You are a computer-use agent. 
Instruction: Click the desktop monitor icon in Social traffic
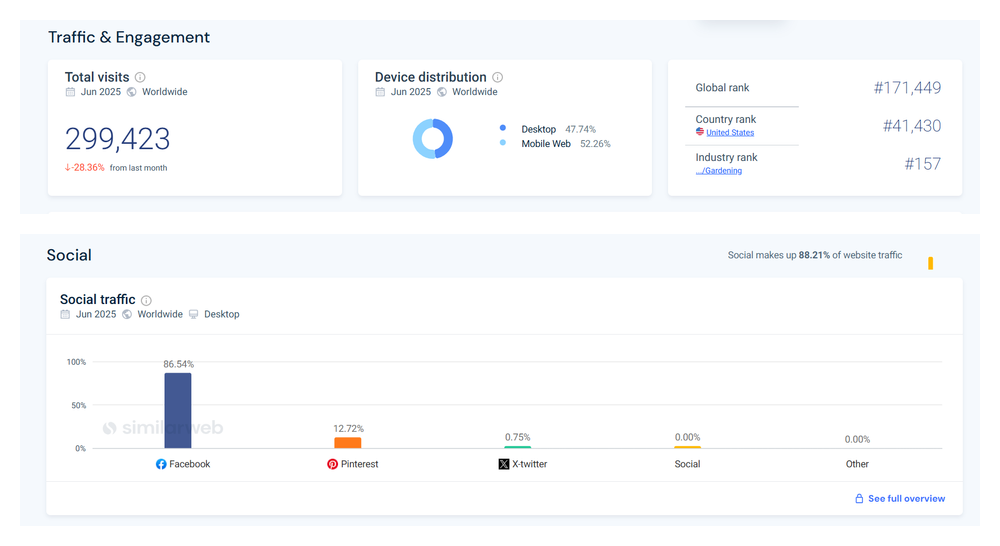coord(194,314)
